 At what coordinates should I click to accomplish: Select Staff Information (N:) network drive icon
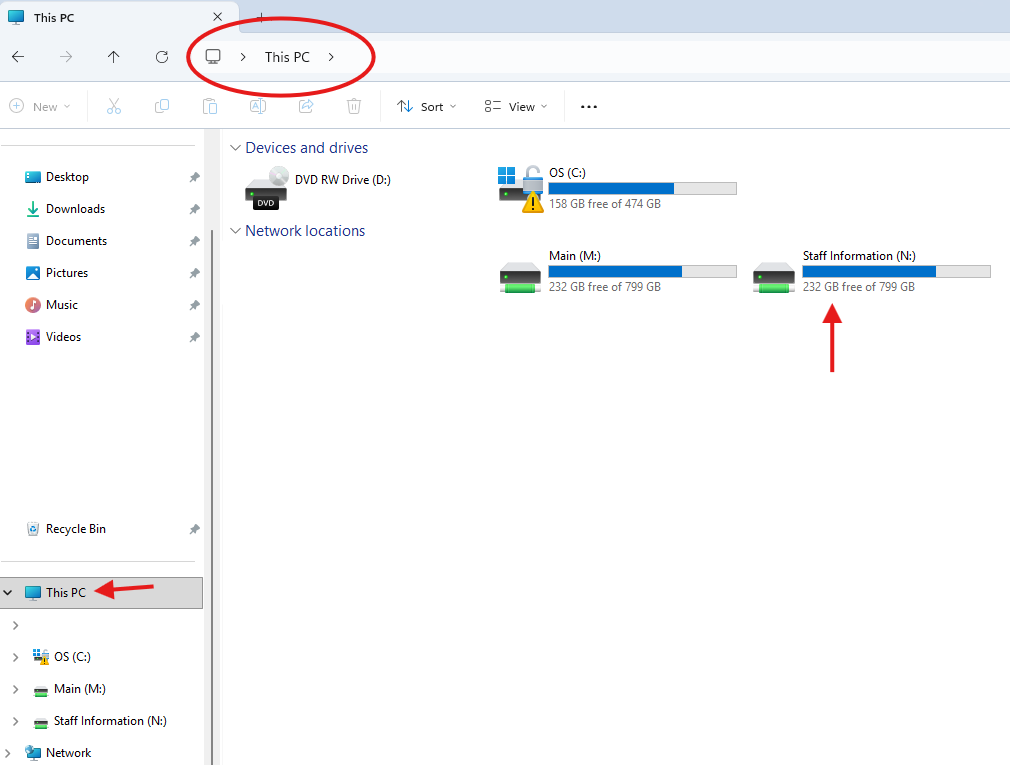774,278
